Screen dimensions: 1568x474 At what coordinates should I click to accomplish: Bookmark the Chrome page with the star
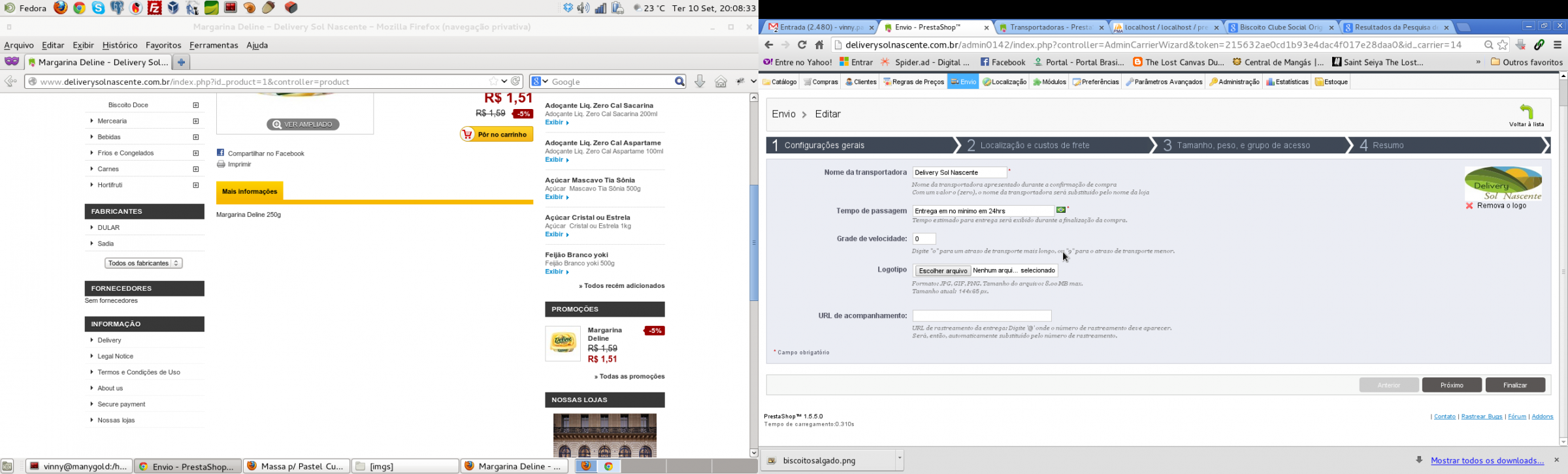coord(1503,45)
